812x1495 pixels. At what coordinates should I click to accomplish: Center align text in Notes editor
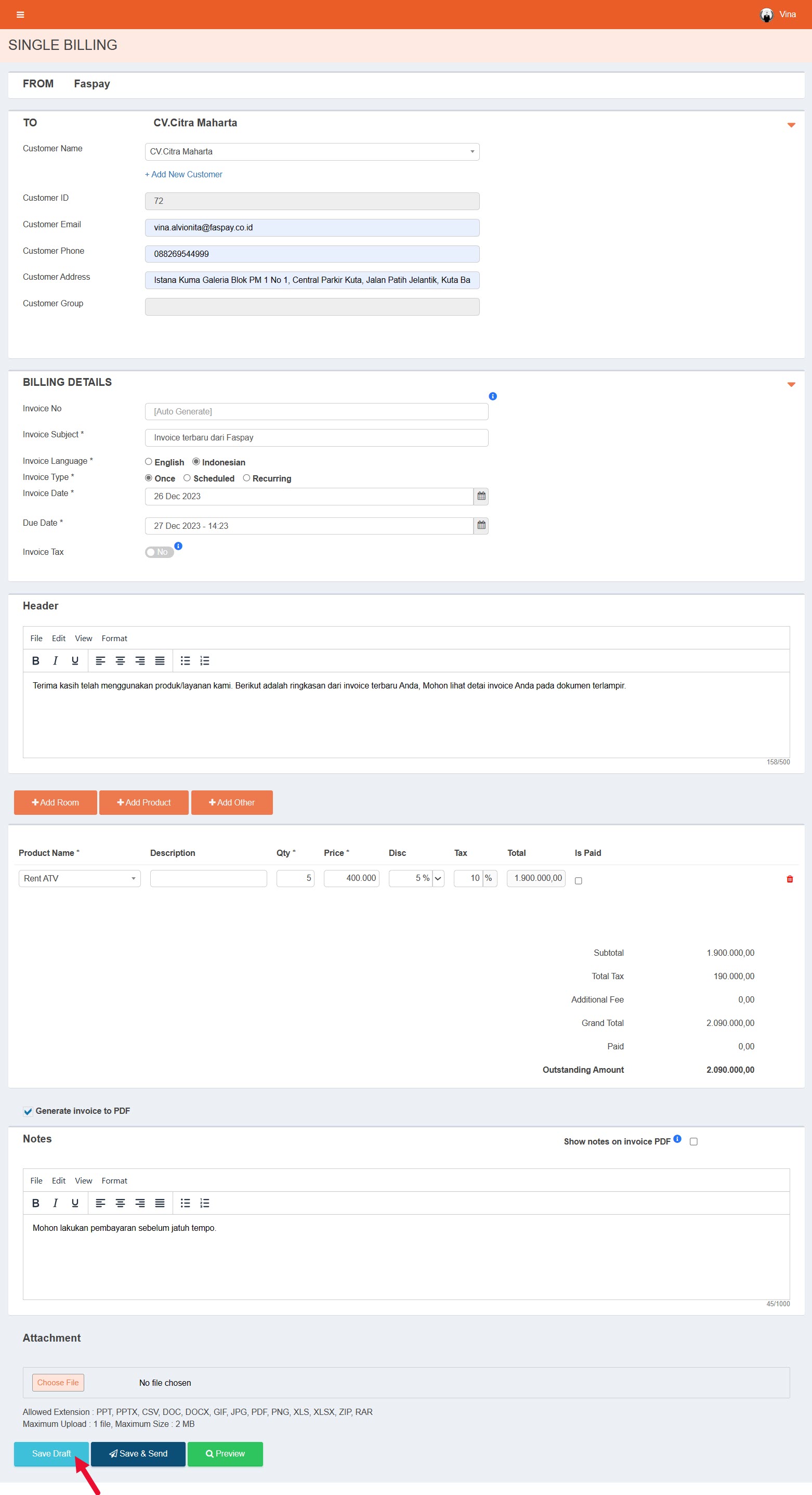(x=120, y=1203)
